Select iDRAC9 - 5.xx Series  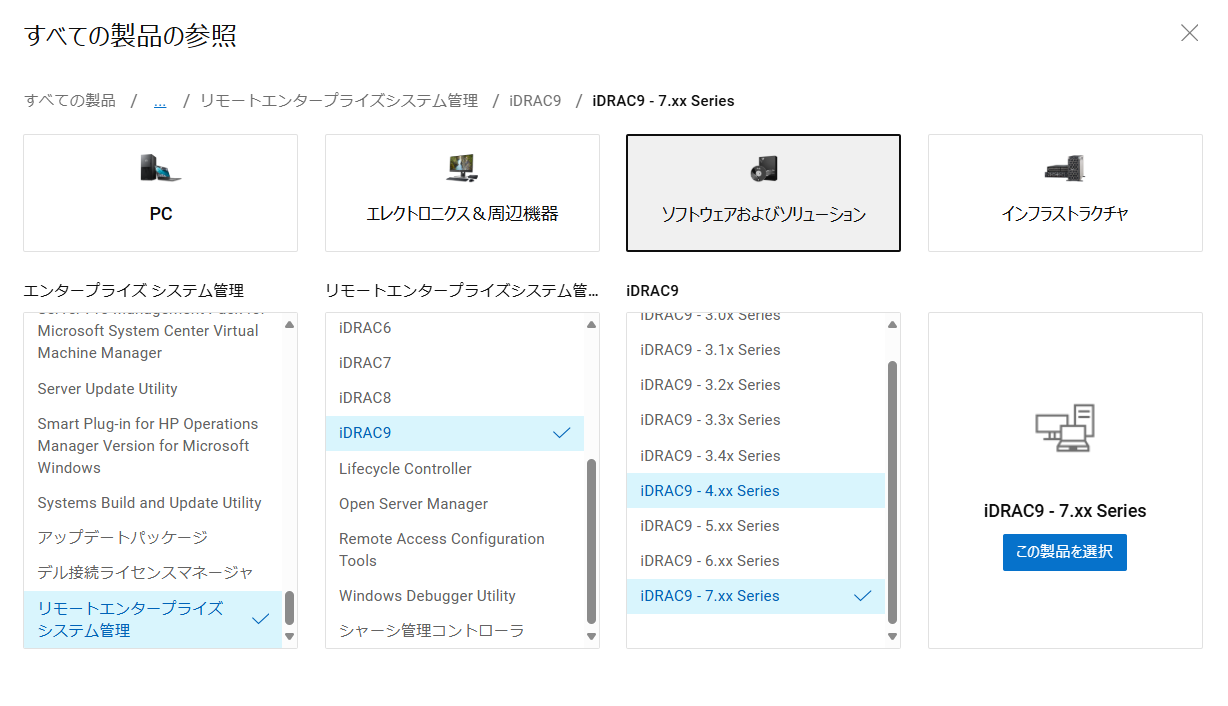[x=756, y=526]
